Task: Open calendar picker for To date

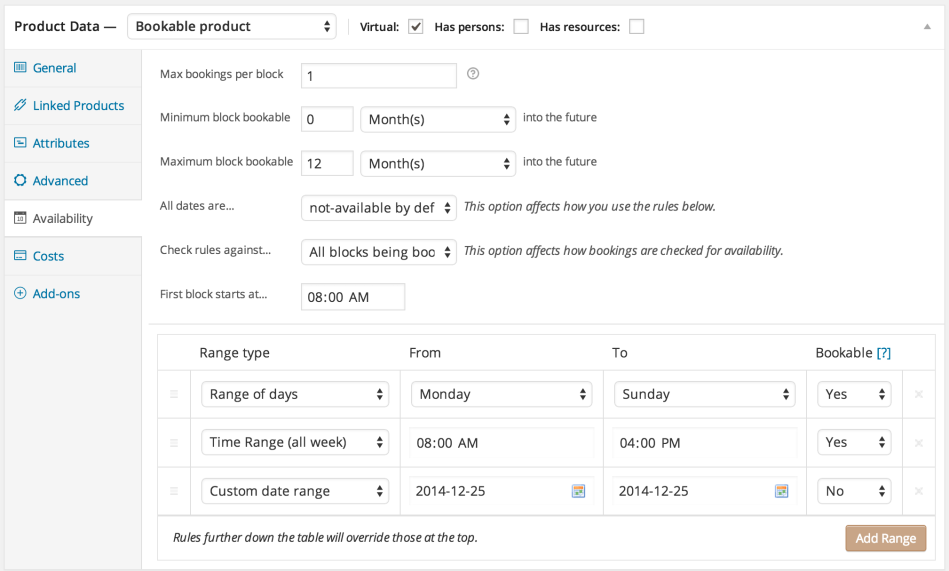Action: pos(781,491)
